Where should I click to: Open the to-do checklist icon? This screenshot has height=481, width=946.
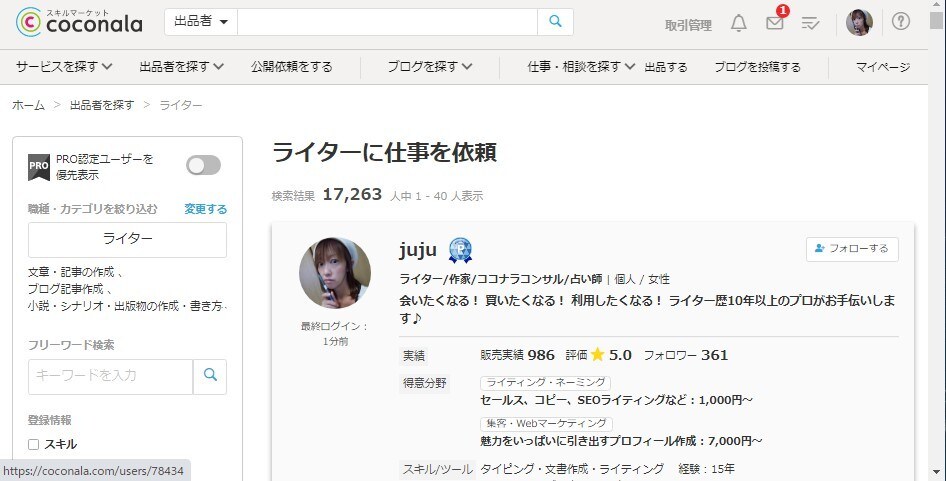[810, 23]
